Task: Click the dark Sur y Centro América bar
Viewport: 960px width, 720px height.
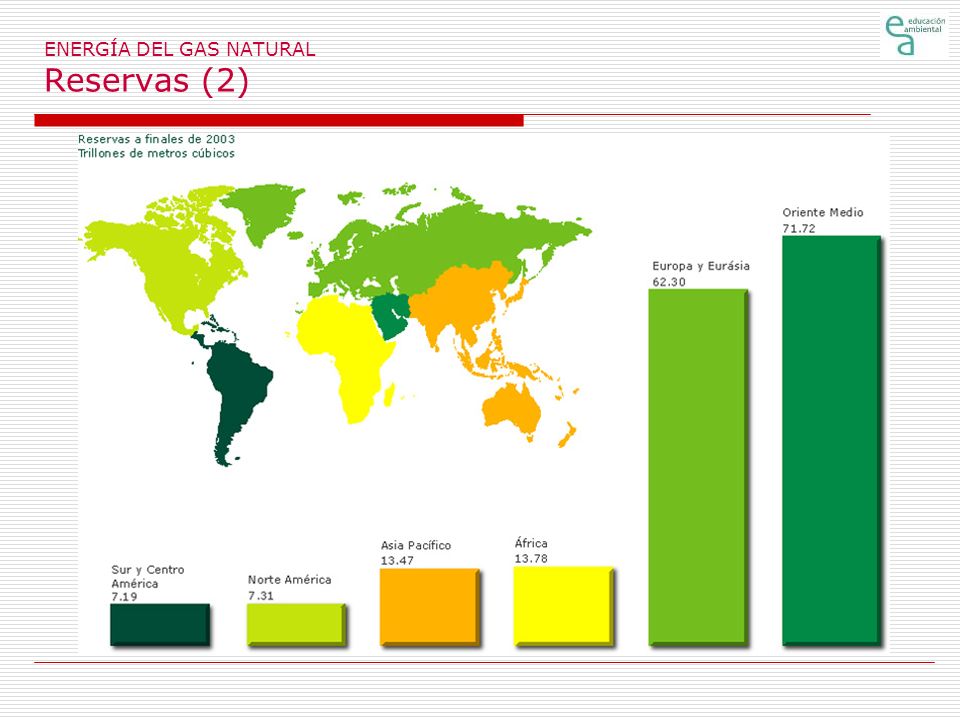Action: click(160, 624)
